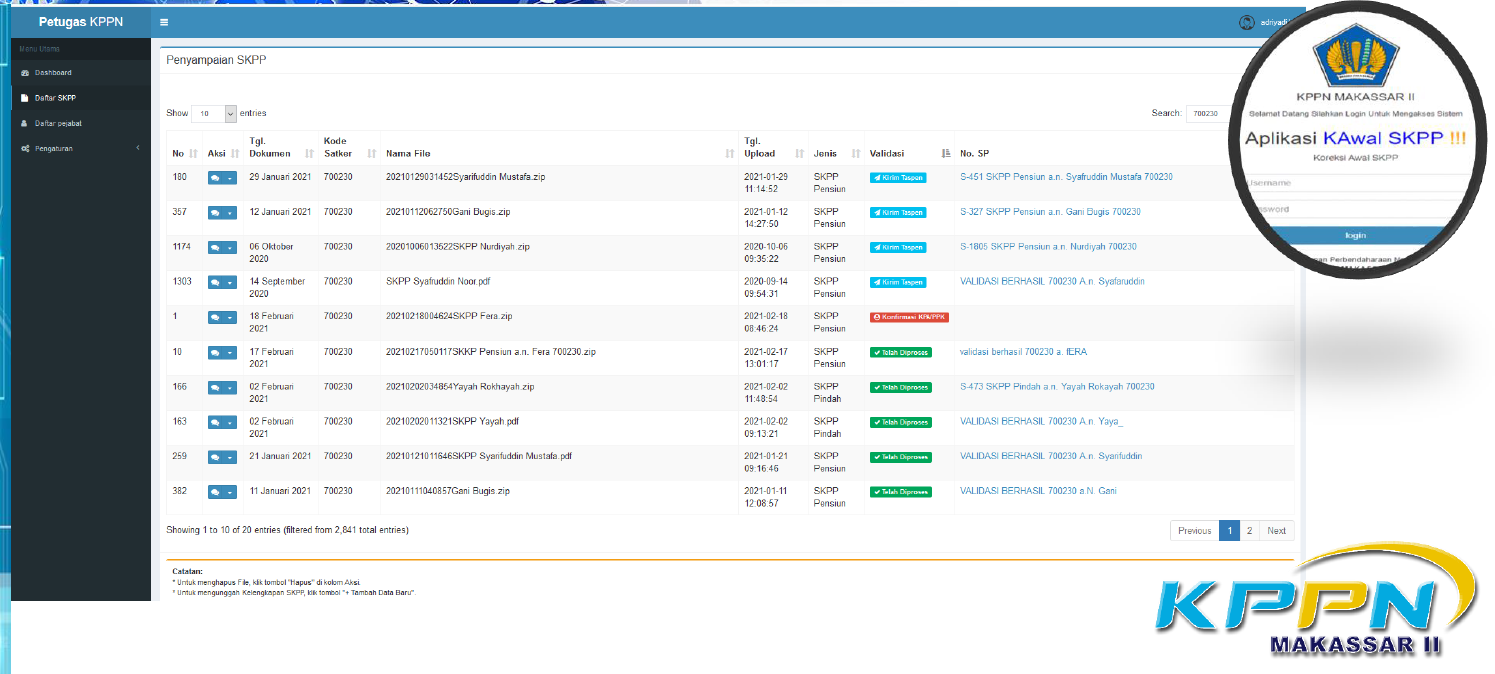Go to Previous page of entries

point(1194,531)
